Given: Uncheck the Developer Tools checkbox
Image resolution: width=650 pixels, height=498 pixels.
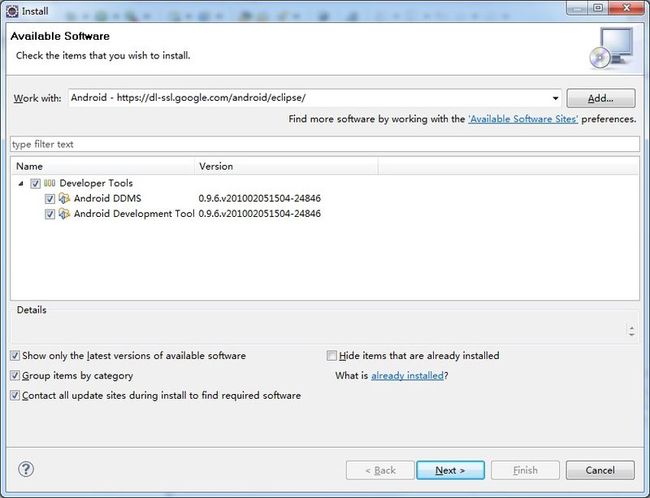Looking at the screenshot, I should [35, 183].
